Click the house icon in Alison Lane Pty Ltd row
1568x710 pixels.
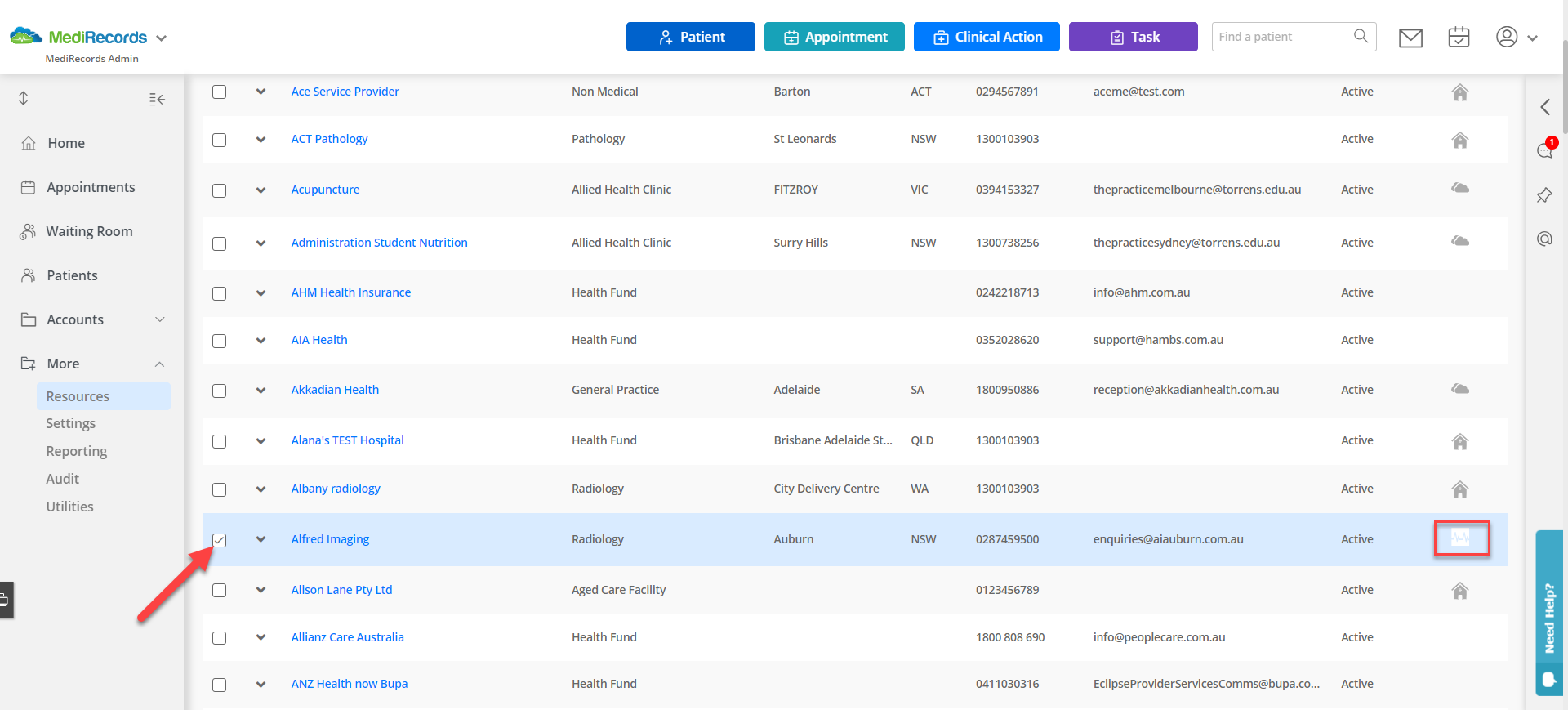(1460, 591)
